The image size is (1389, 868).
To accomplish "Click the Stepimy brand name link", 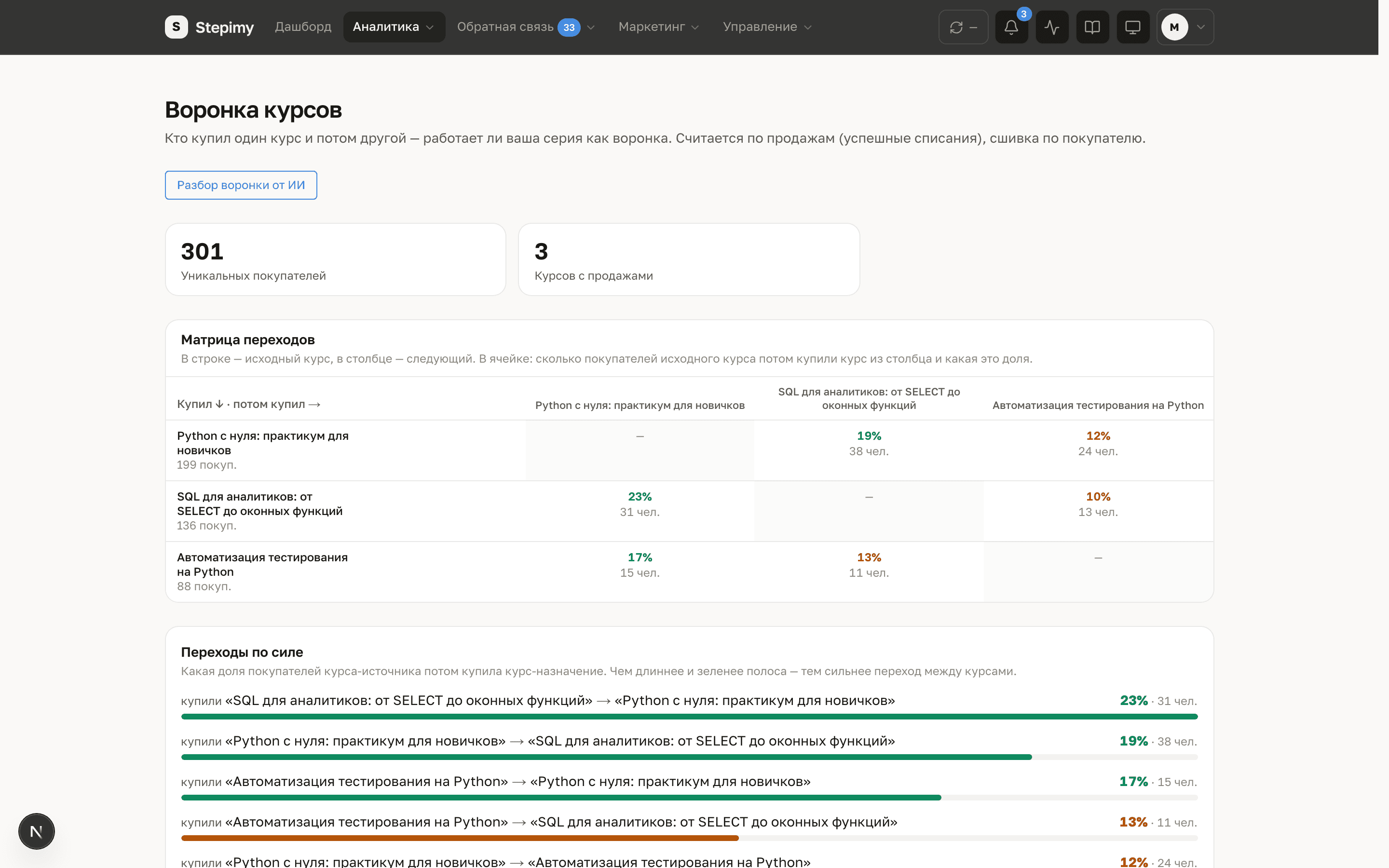I will (224, 27).
